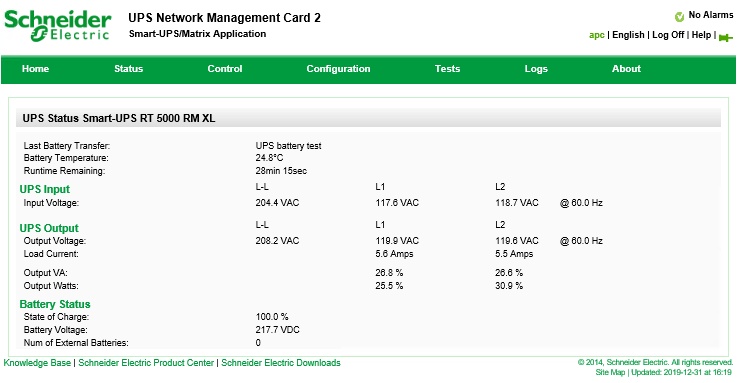Click the Last Battery Transfer label

67,146
